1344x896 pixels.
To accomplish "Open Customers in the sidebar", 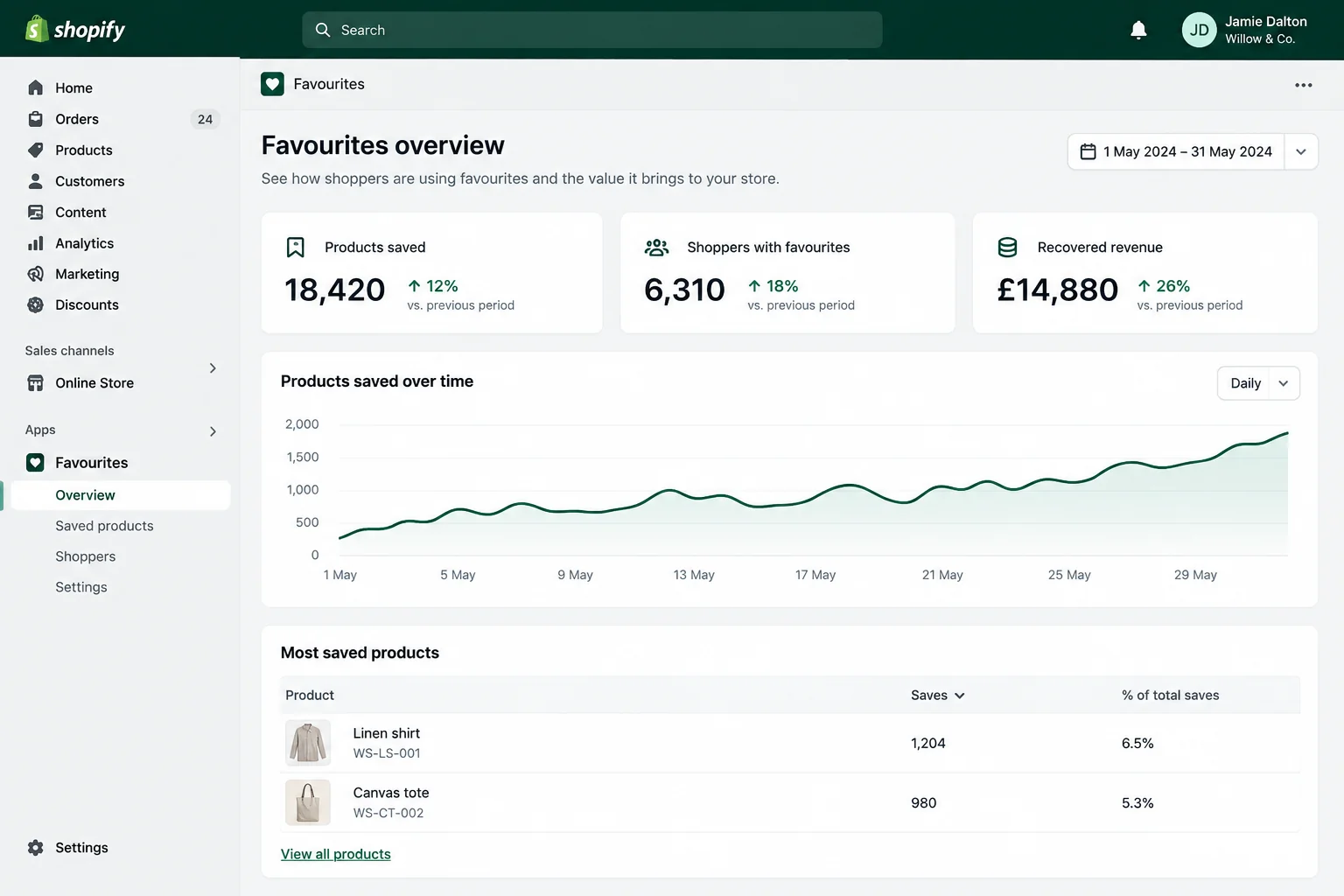I will [90, 181].
